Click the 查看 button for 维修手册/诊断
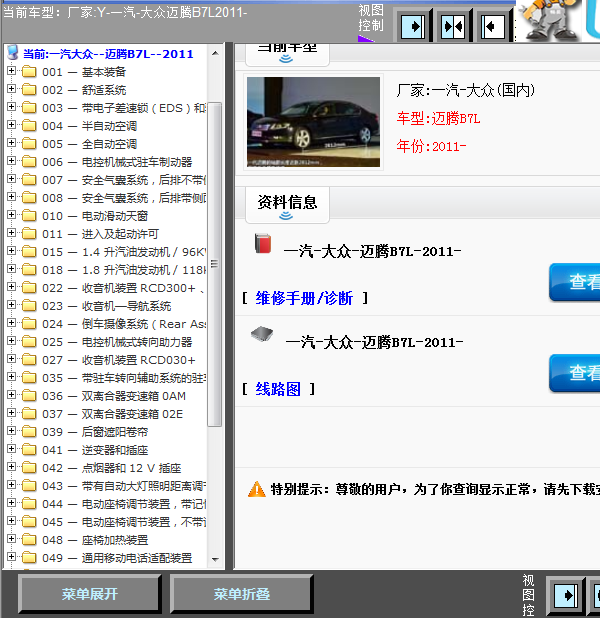The width and height of the screenshot is (600, 618). click(x=575, y=282)
